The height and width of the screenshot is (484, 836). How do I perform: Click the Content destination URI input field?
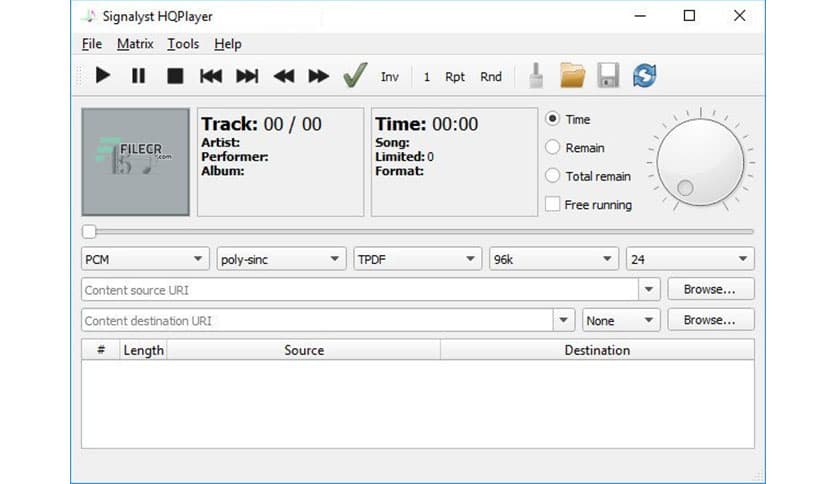317,320
